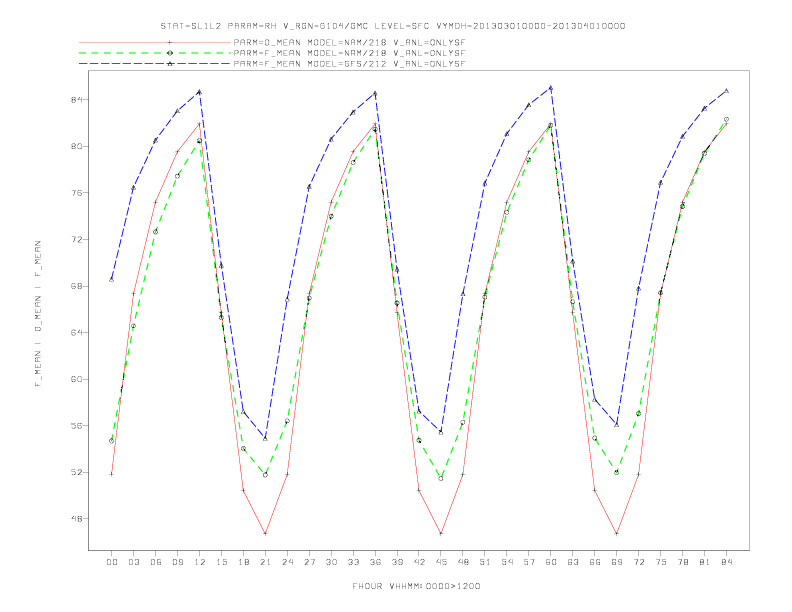
Task: Click y-axis tick value 56
Action: coord(76,426)
